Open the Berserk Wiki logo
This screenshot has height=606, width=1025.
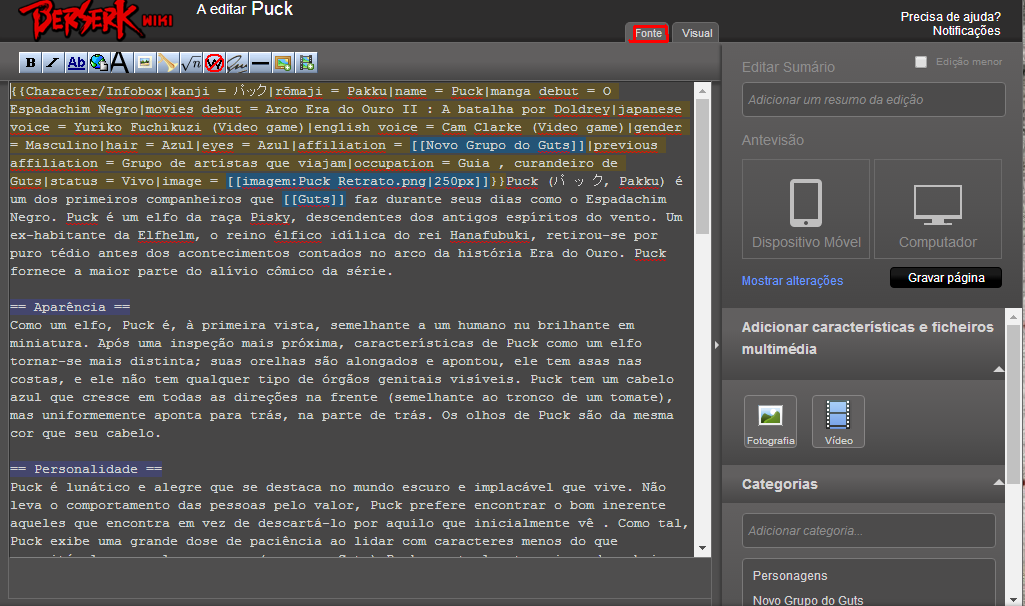(x=95, y=20)
